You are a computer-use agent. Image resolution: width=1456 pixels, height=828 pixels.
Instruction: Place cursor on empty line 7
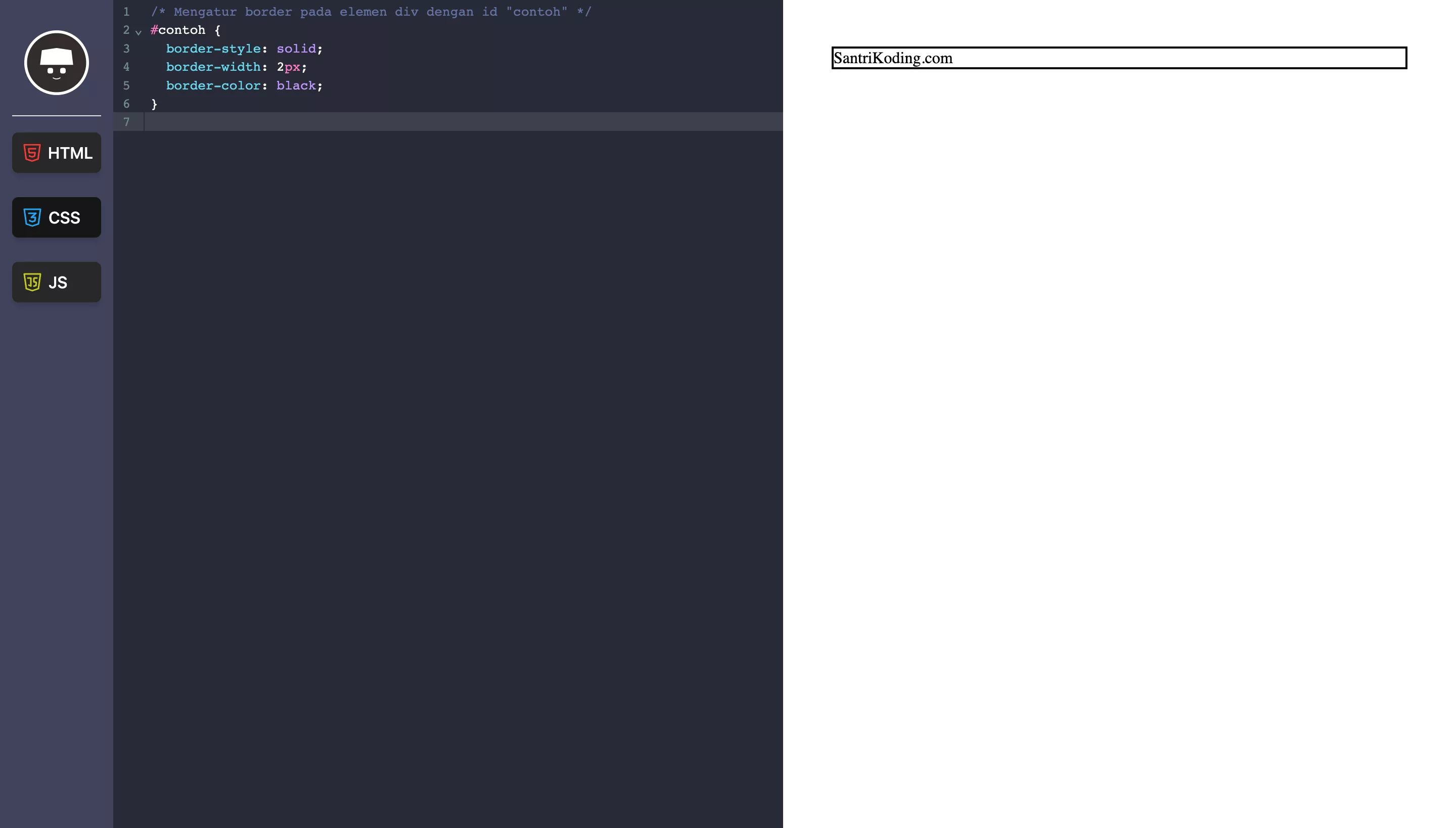click(x=463, y=122)
